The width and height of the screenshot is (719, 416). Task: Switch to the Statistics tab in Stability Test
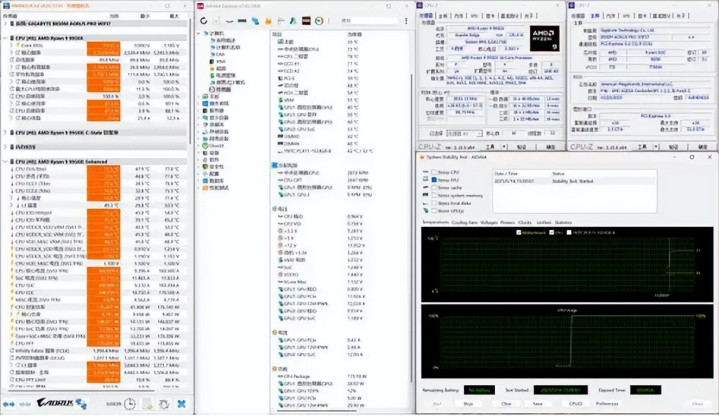[x=564, y=222]
